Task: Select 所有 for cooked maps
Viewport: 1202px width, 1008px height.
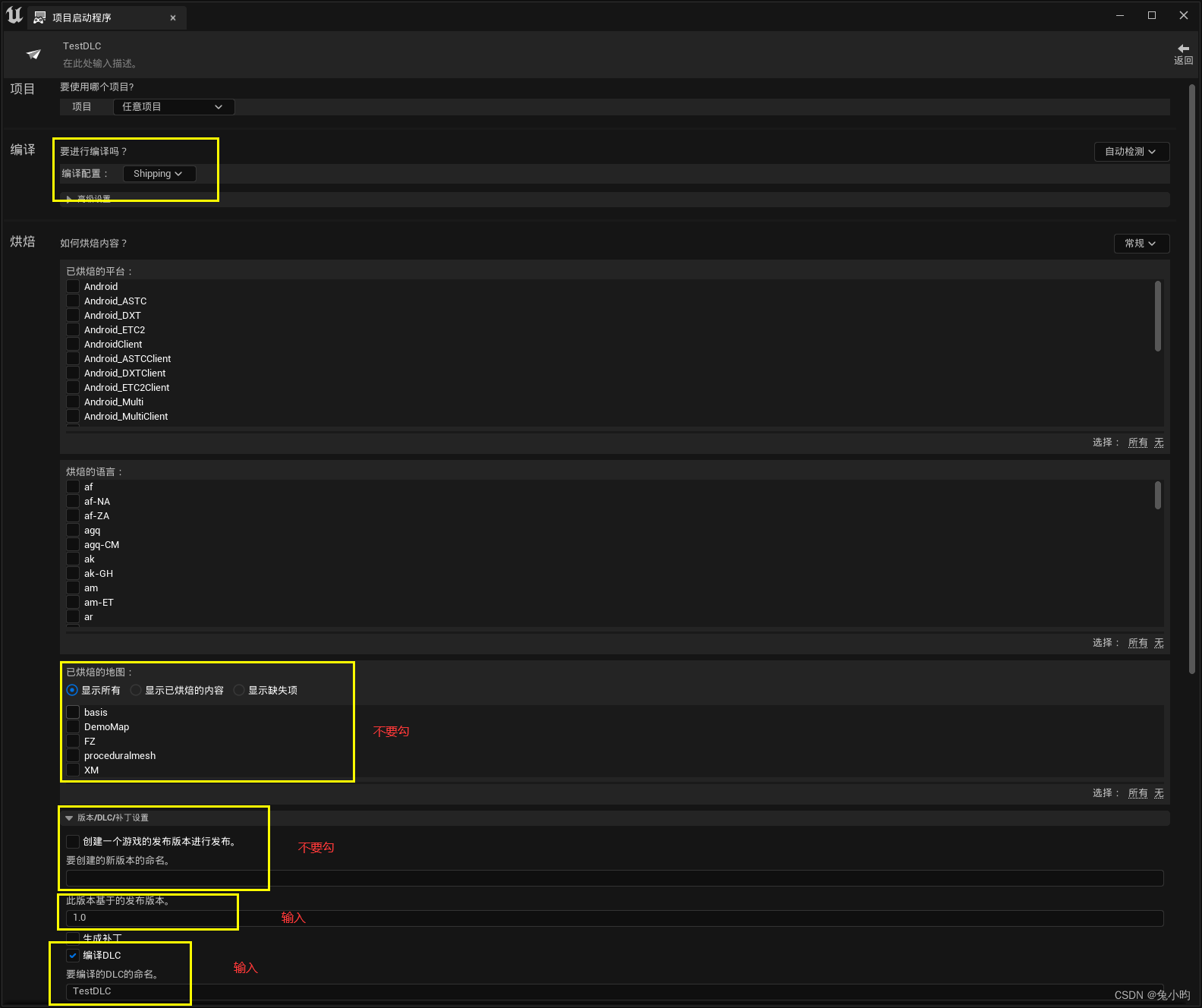Action: click(1137, 793)
